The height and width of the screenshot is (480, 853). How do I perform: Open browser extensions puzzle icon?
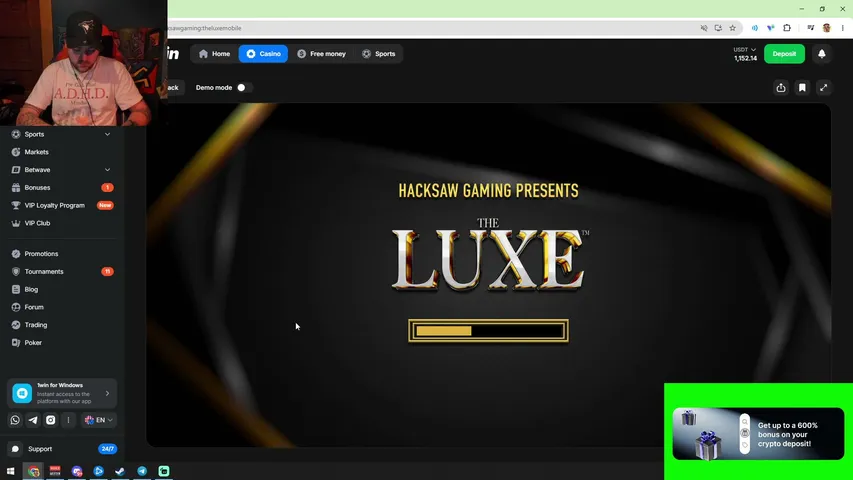(787, 28)
